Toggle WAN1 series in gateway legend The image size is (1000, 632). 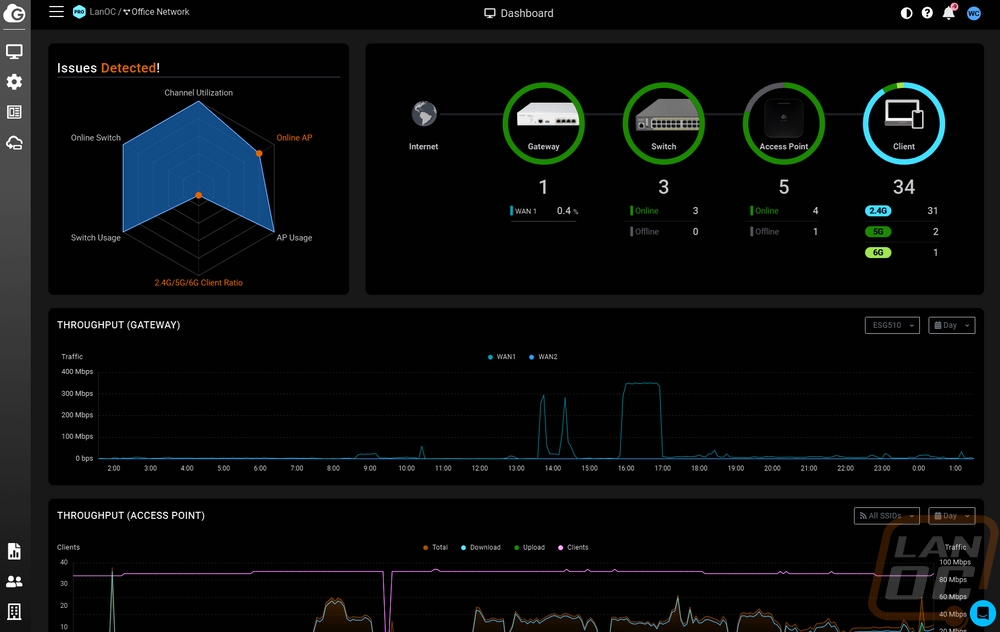point(502,357)
